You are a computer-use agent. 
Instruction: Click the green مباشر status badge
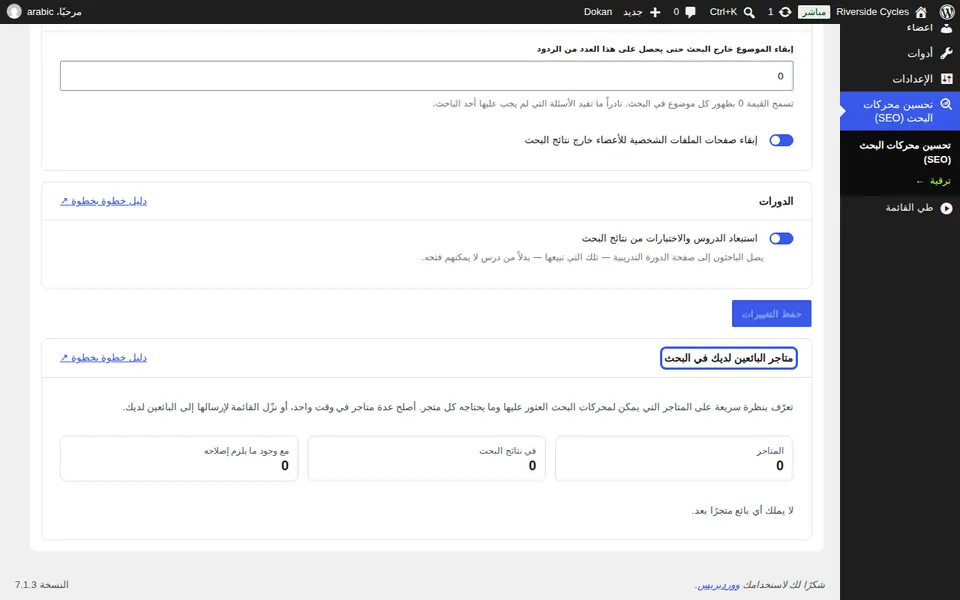814,12
